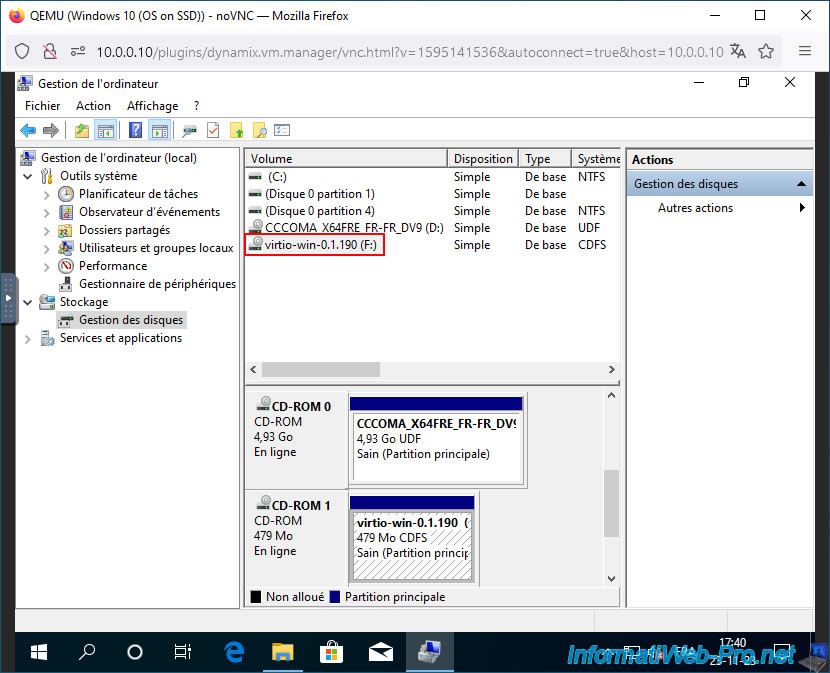Select Observateur d'événements in the tree
The height and width of the screenshot is (673, 830).
tap(149, 212)
